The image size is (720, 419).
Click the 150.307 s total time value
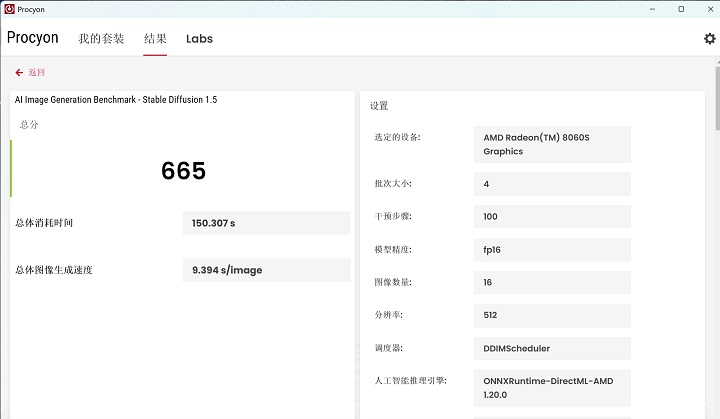[266, 223]
